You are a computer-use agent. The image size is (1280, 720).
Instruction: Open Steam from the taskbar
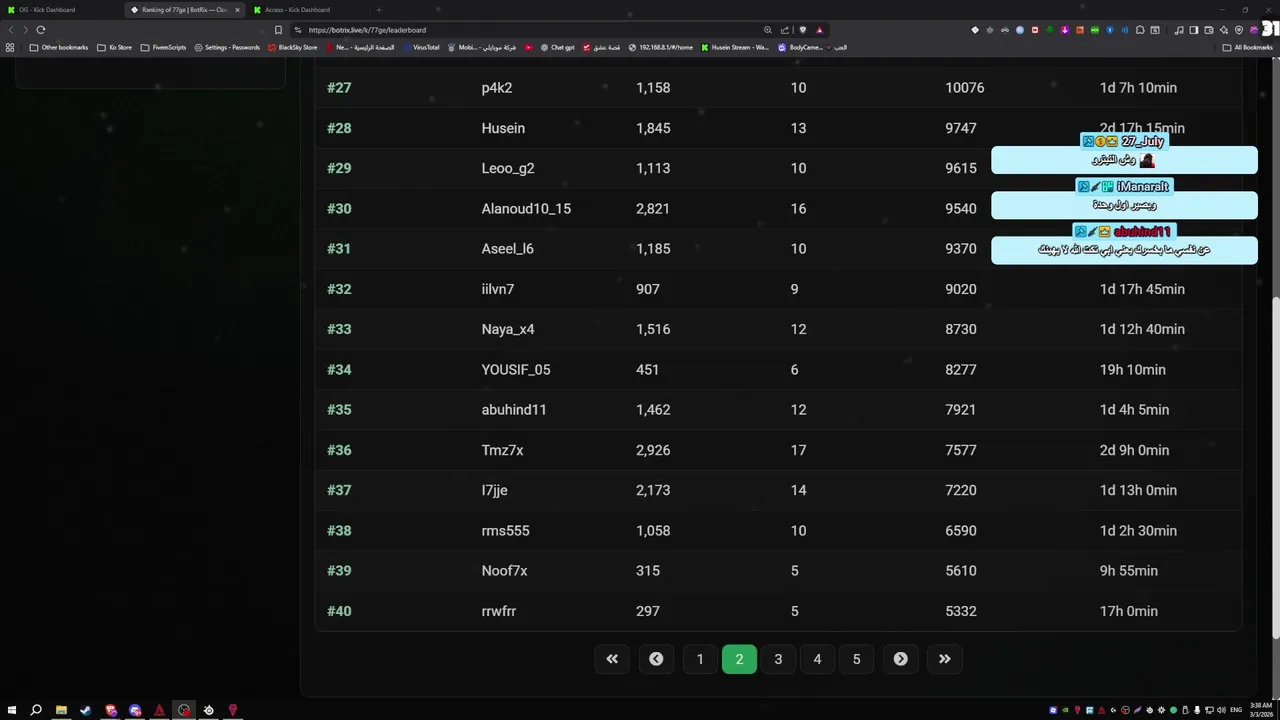click(x=85, y=710)
